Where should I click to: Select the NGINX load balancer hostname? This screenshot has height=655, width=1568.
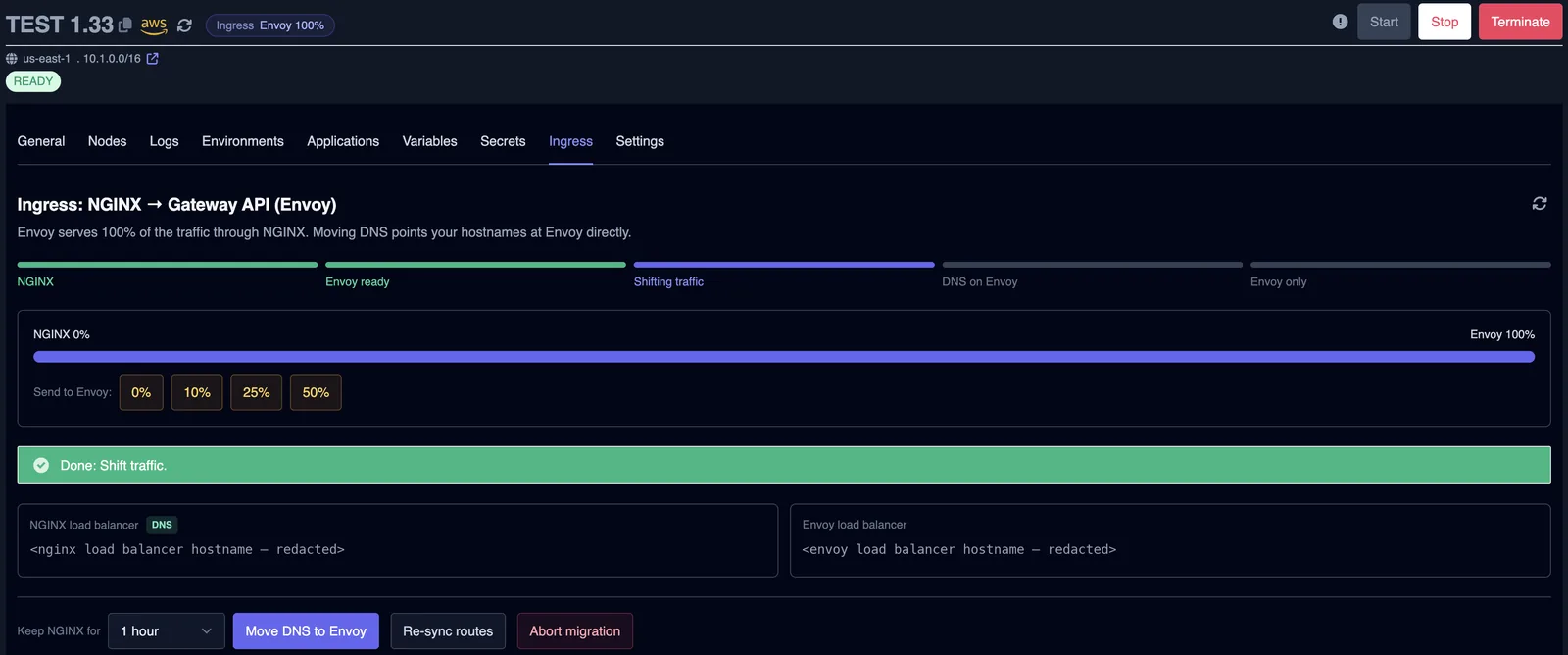(187, 550)
